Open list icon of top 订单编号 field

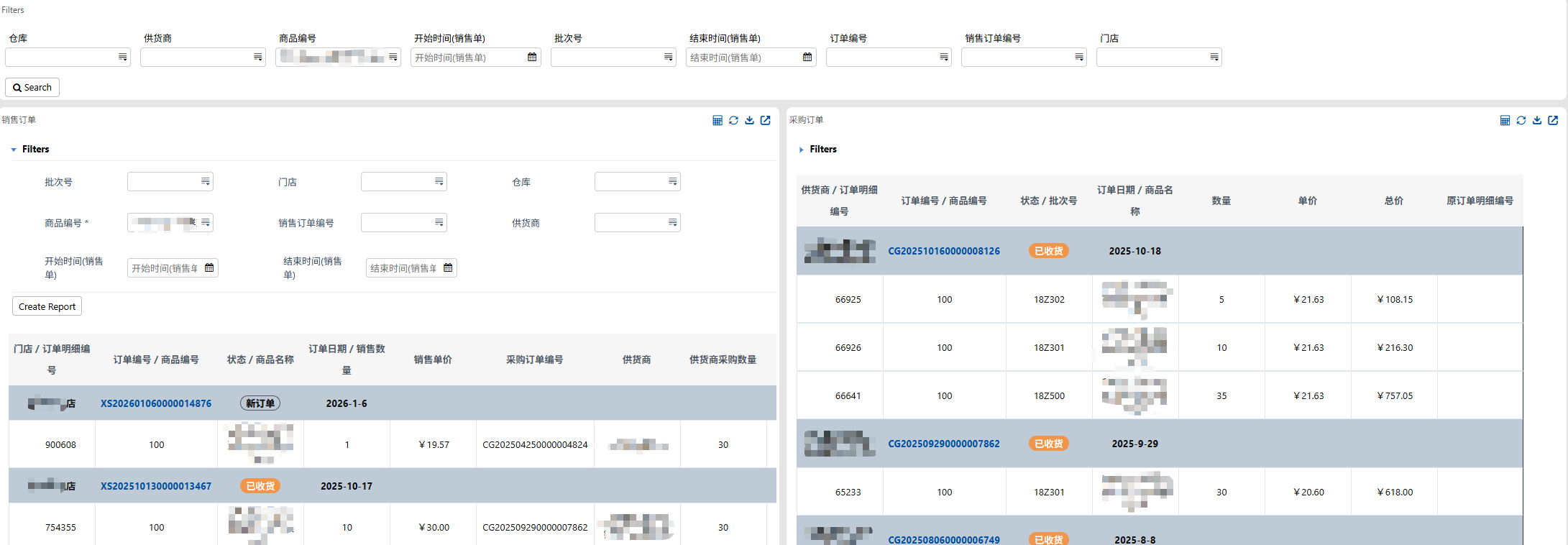point(944,57)
